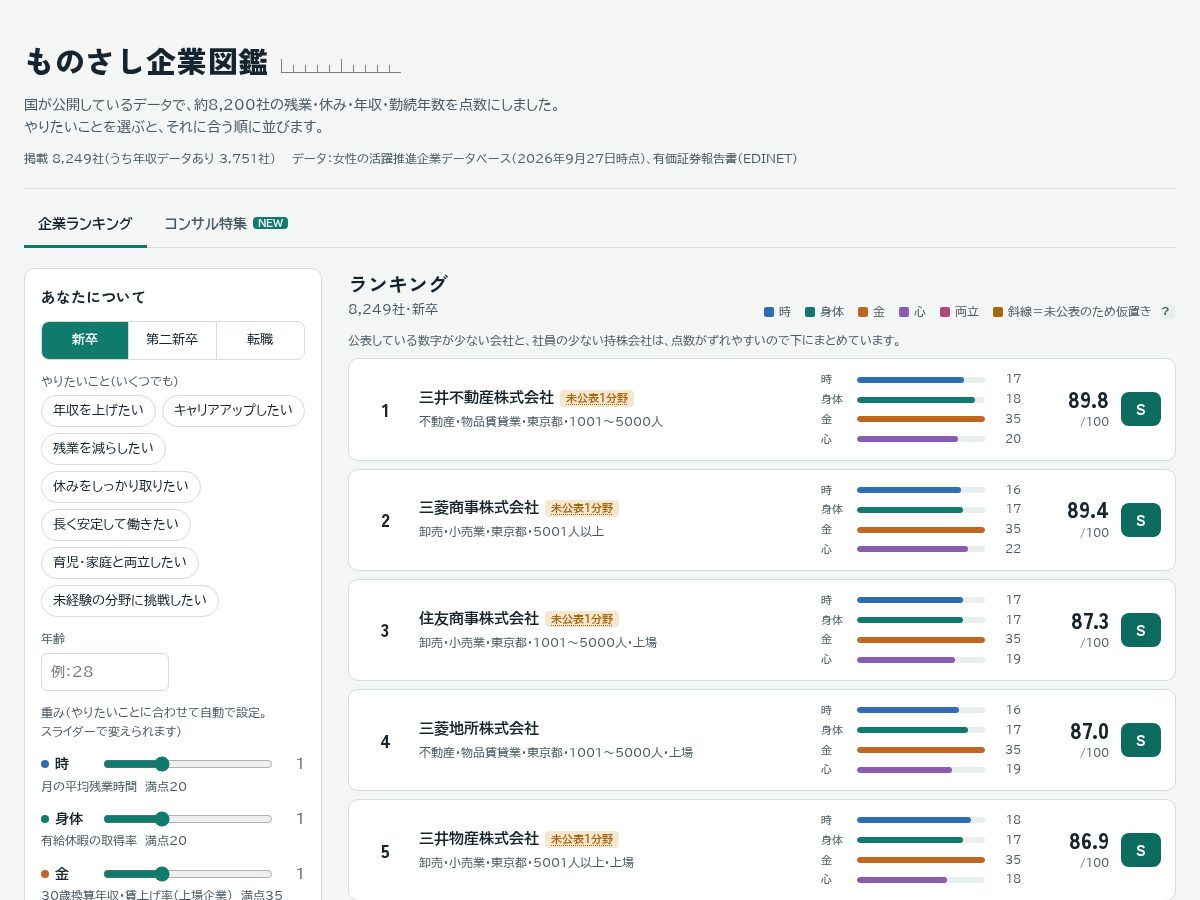Open company 三菱商事株式会社
This screenshot has width=1200, height=900.
click(x=479, y=507)
